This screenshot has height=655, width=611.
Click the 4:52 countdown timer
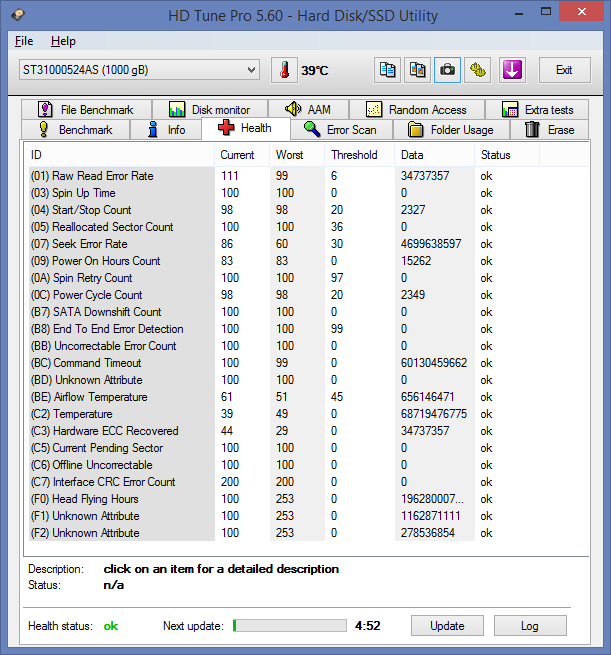pos(368,625)
